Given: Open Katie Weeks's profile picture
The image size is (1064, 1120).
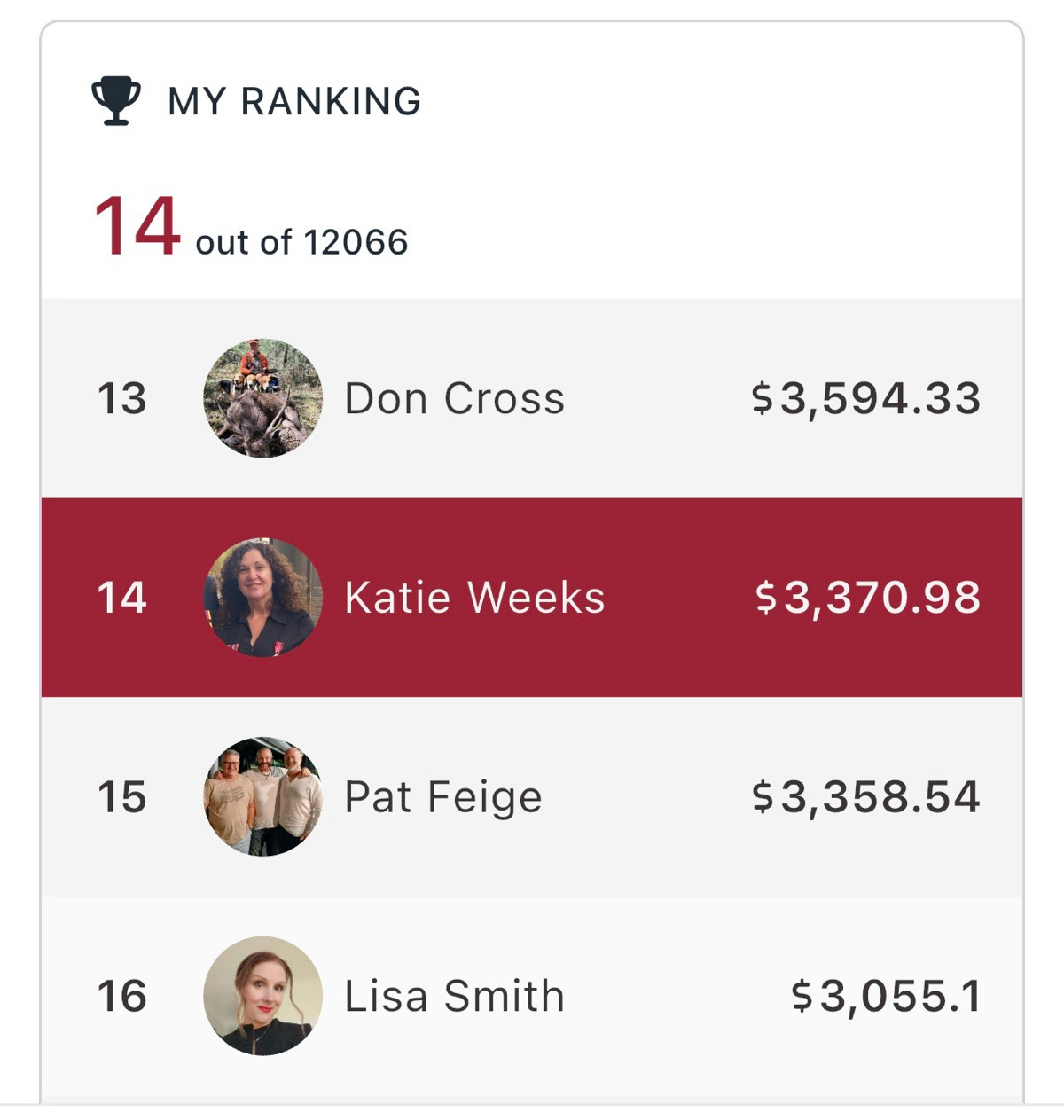Looking at the screenshot, I should point(262,598).
